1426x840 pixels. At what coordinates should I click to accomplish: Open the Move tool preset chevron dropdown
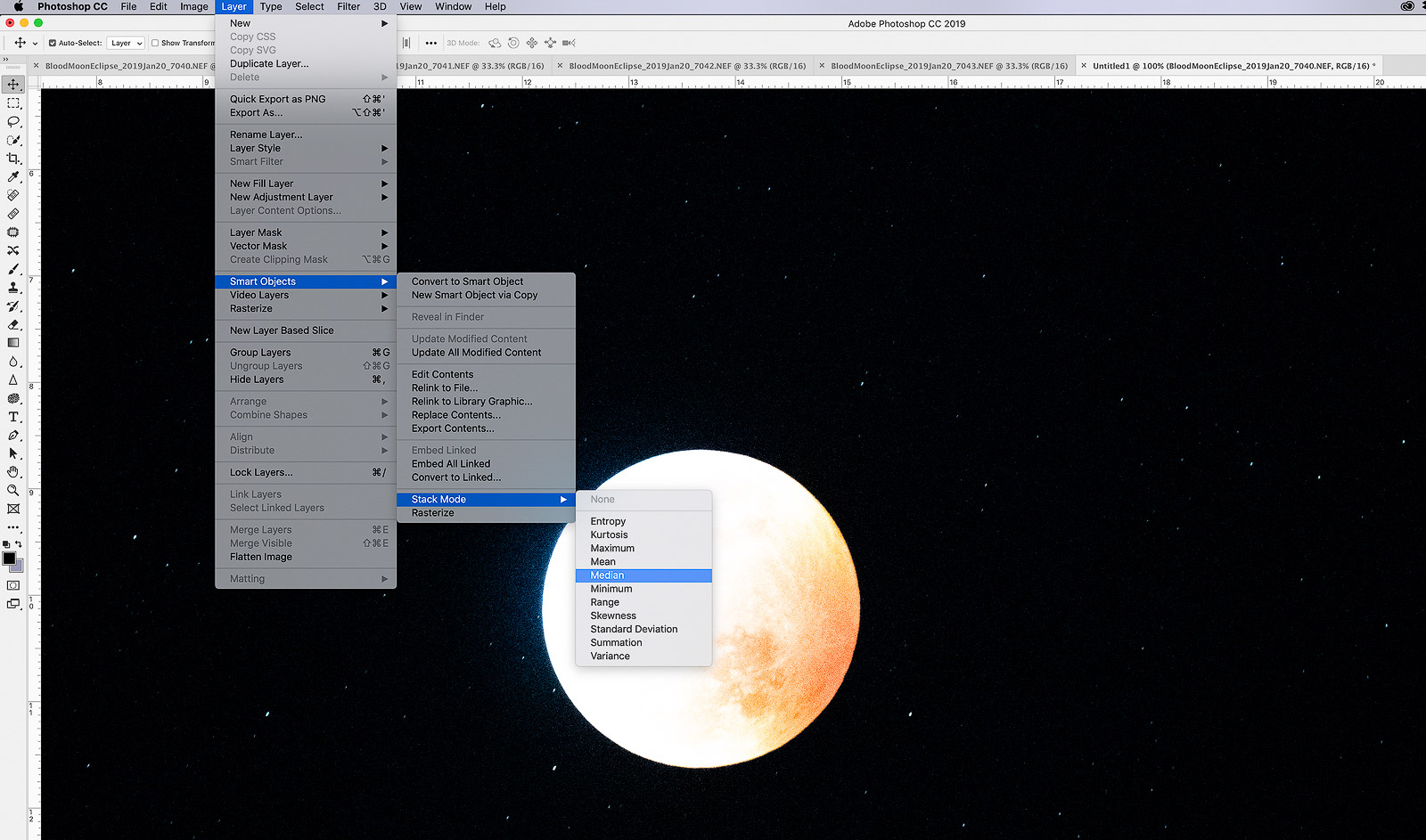pos(36,43)
